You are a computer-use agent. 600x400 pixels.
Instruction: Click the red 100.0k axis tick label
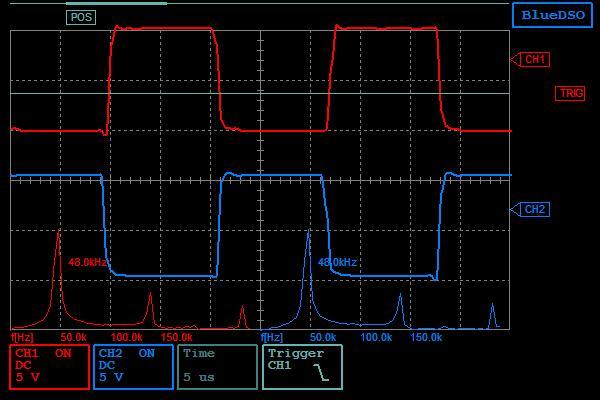126,337
